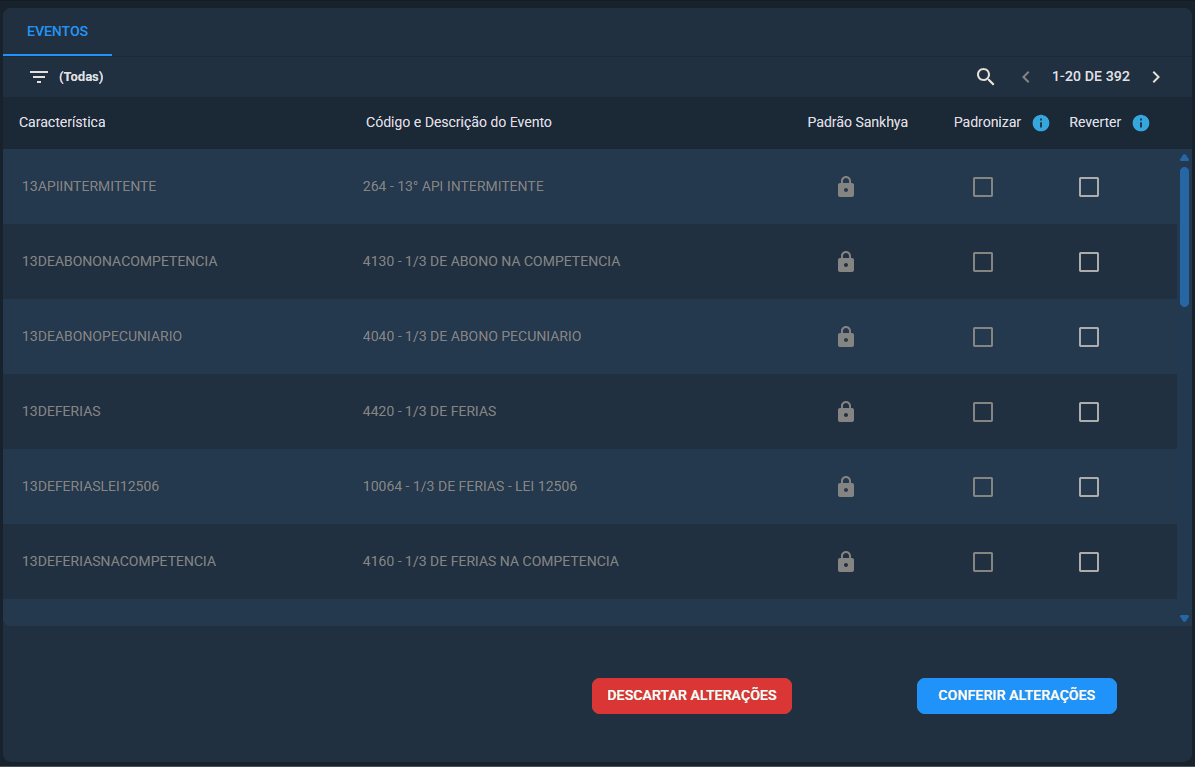1195x767 pixels.
Task: Click lock icon for 13DEABONONACOMPETENCIA
Action: (x=846, y=262)
